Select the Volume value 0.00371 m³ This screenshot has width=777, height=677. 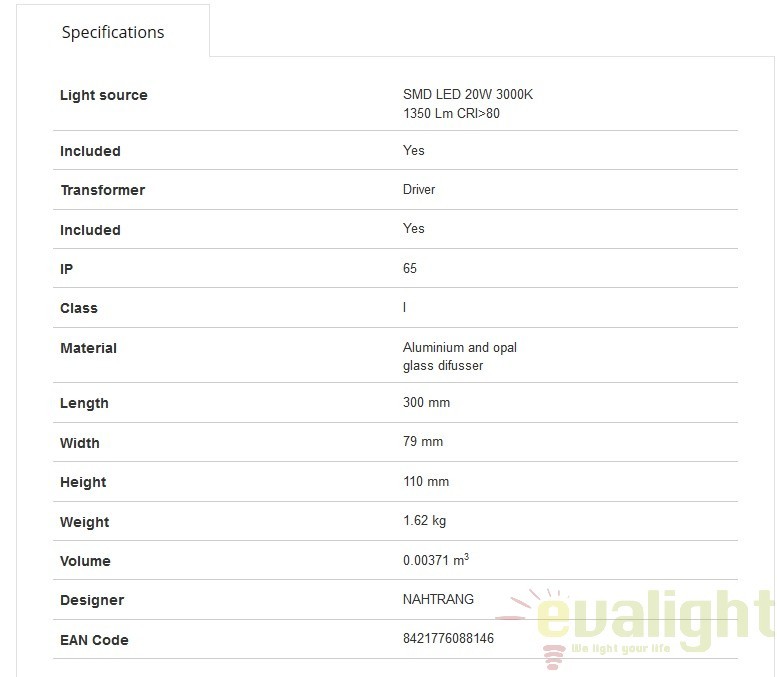click(436, 560)
